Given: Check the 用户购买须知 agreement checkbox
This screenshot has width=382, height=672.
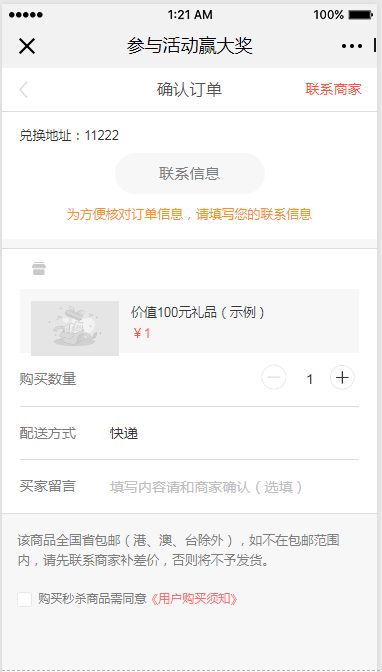Looking at the screenshot, I should coord(24,599).
